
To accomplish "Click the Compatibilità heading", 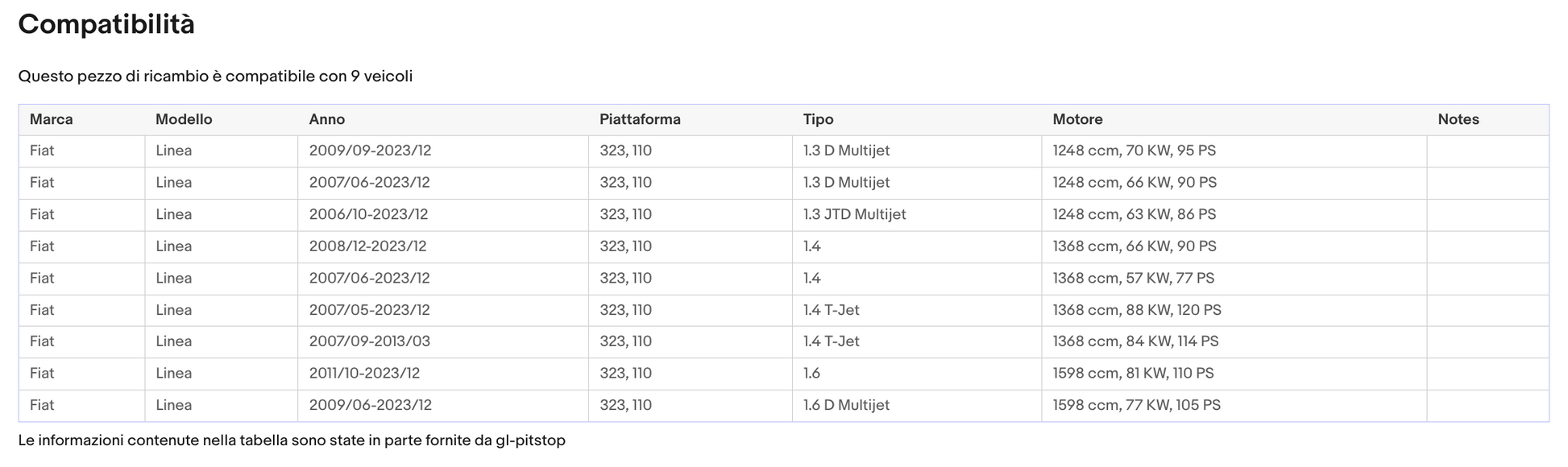I will click(x=106, y=25).
